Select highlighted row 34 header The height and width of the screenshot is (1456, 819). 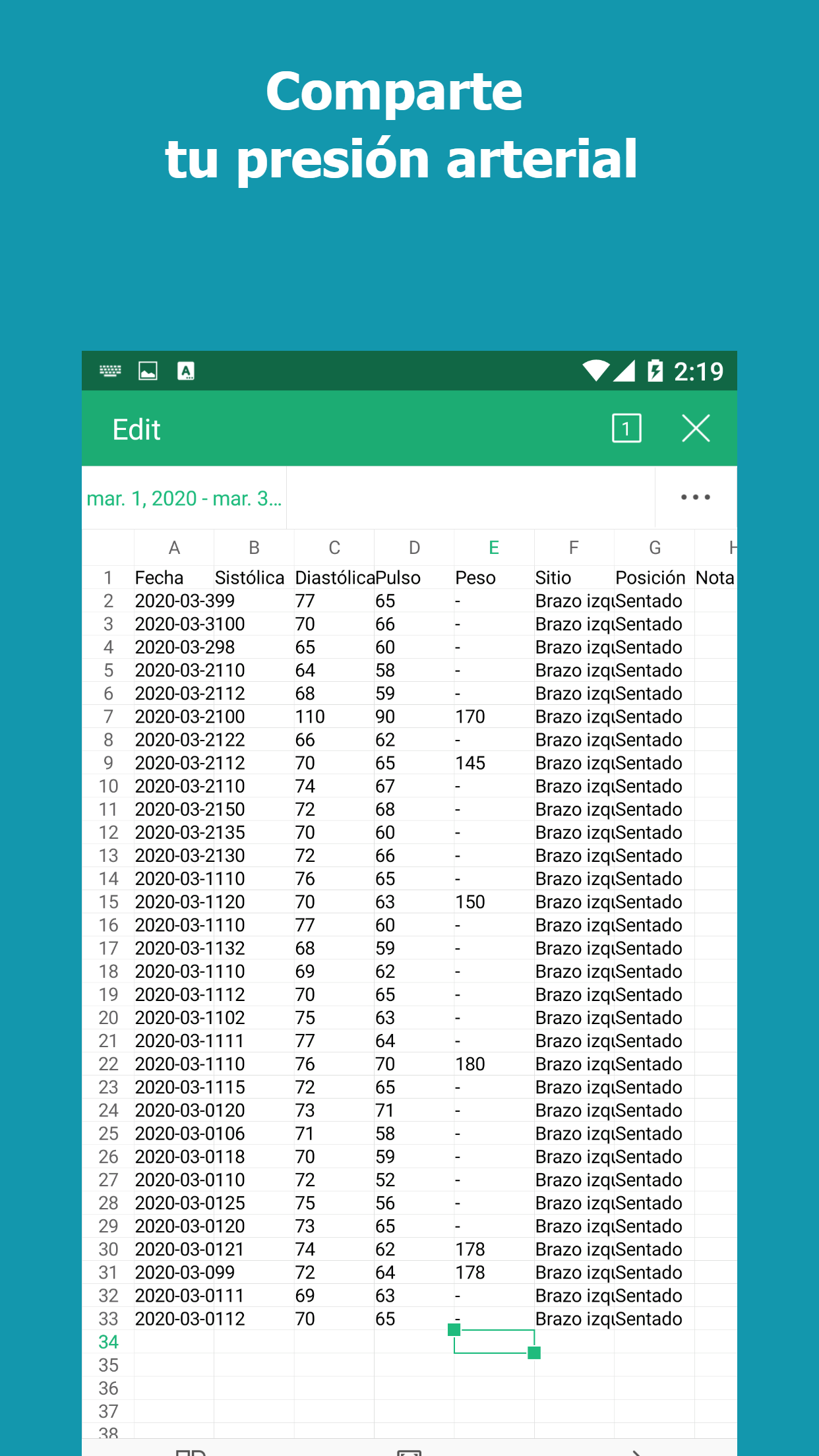click(108, 1342)
